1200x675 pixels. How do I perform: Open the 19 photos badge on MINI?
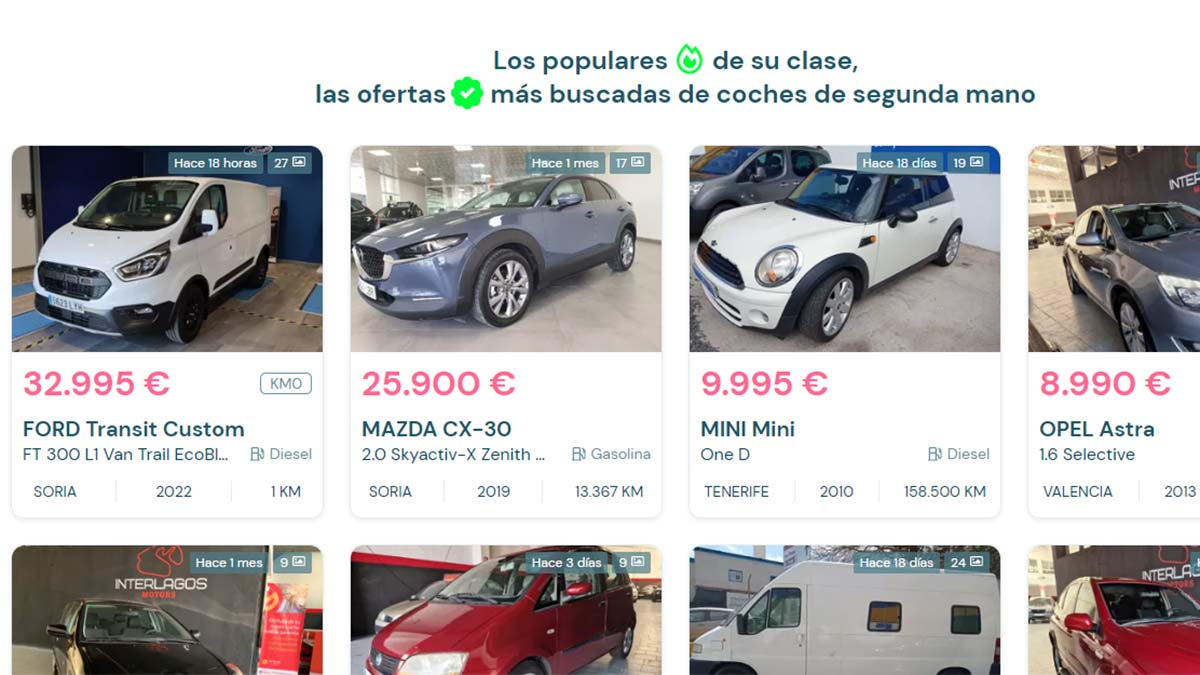[x=968, y=163]
